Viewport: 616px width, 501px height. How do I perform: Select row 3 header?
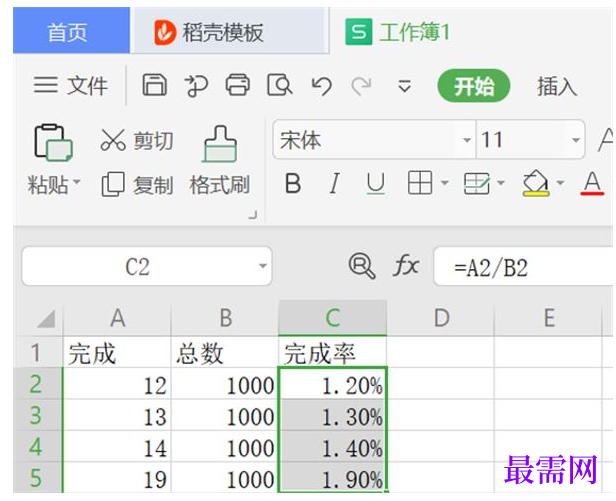[38, 415]
